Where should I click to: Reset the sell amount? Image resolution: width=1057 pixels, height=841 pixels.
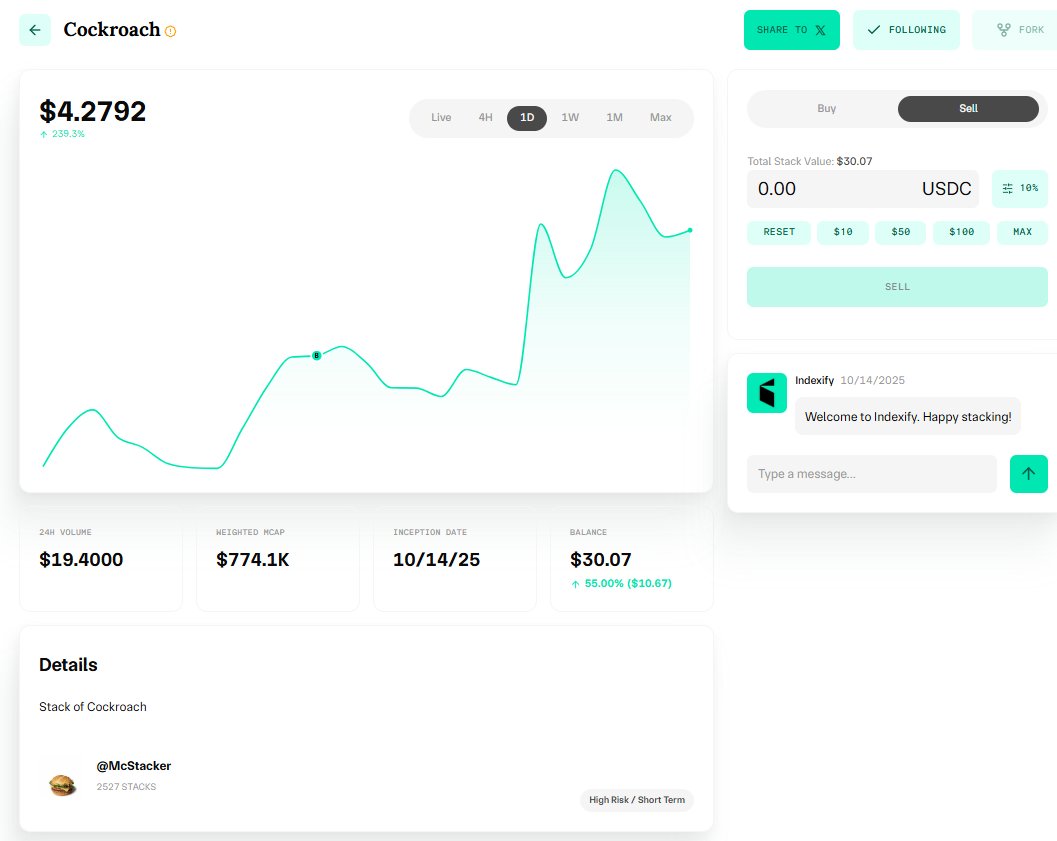(779, 232)
